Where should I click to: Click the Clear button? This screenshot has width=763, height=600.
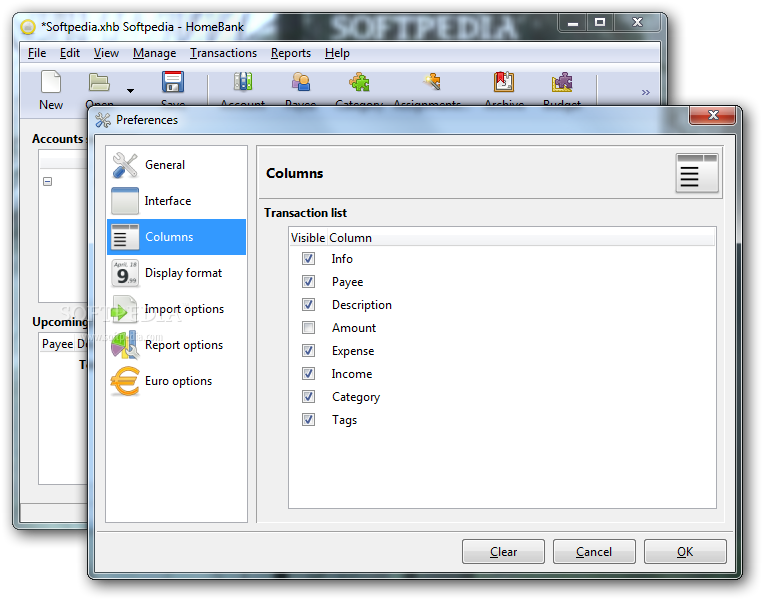[x=503, y=551]
